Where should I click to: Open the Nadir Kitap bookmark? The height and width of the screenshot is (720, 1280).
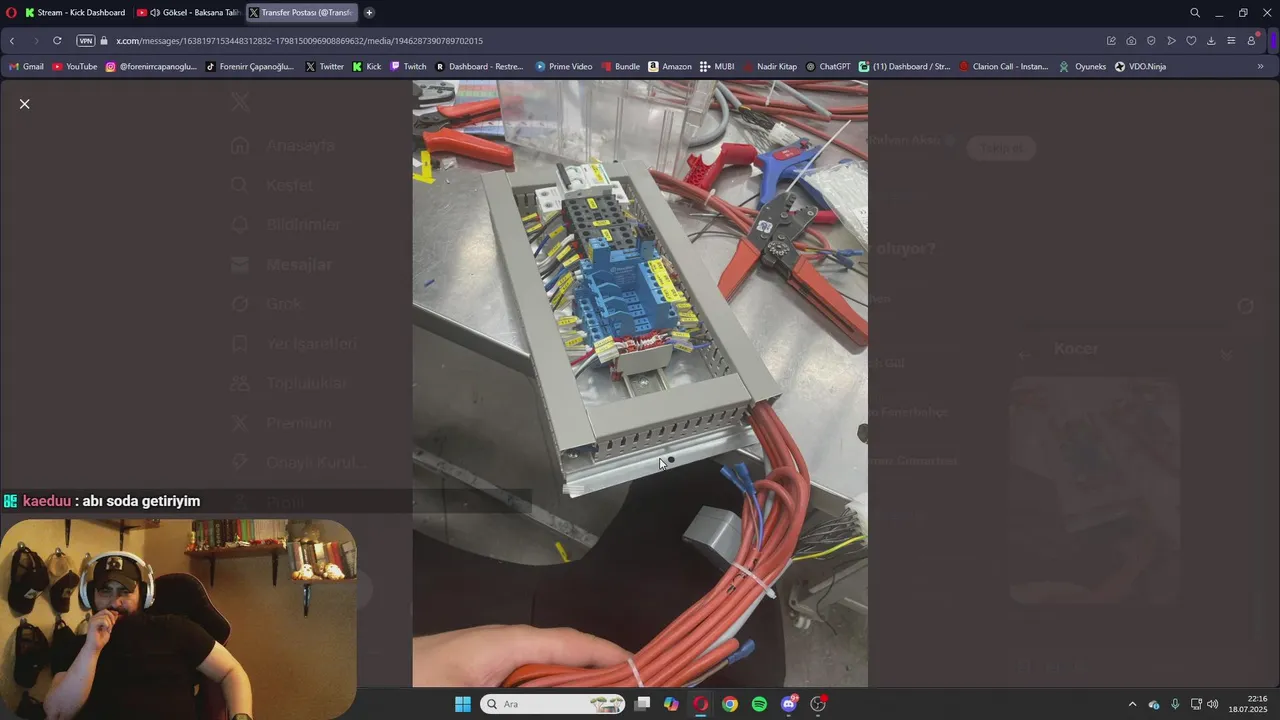[x=769, y=67]
